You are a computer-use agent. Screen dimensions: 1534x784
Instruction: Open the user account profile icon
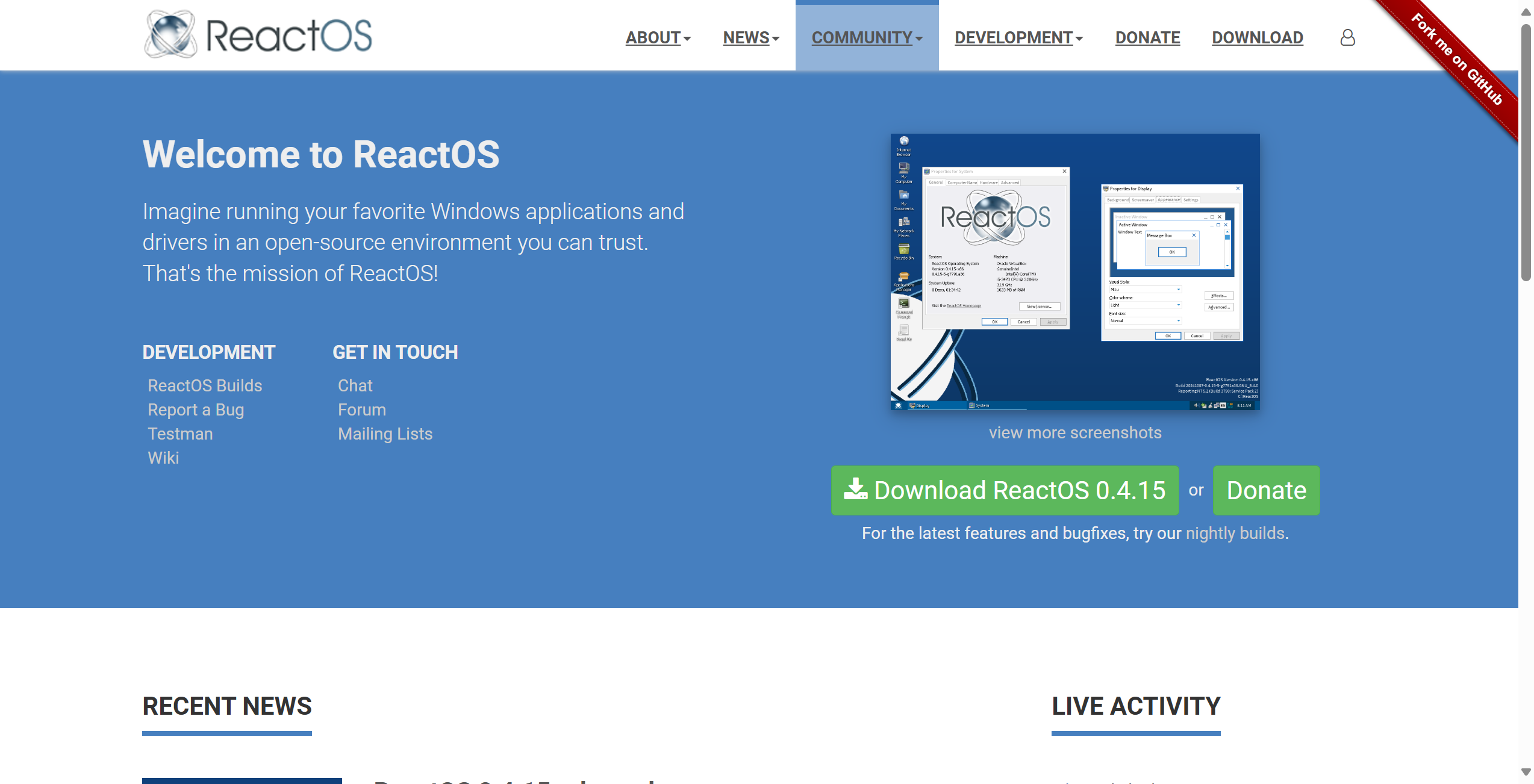(1347, 37)
